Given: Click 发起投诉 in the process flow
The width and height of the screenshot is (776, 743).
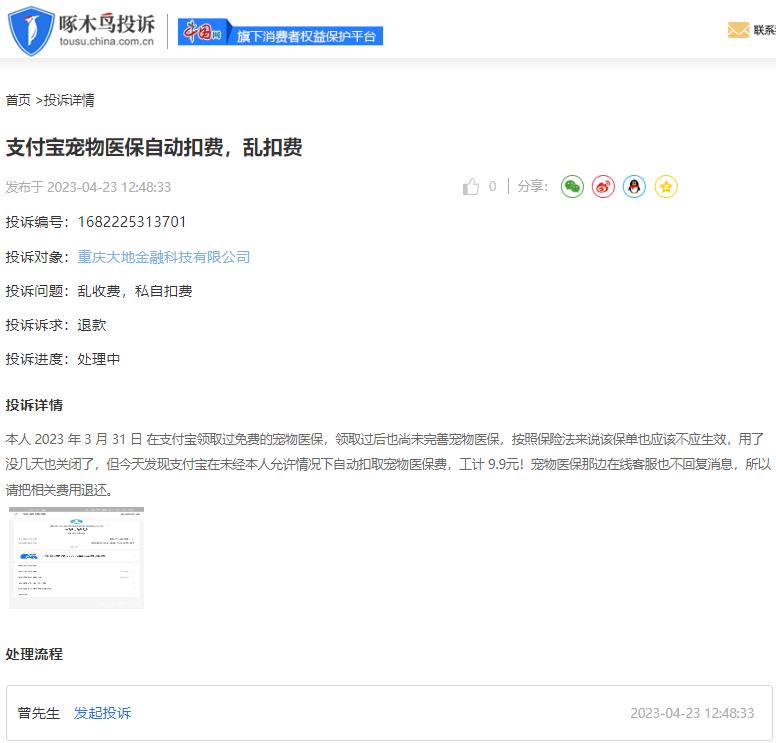Looking at the screenshot, I should [x=102, y=713].
